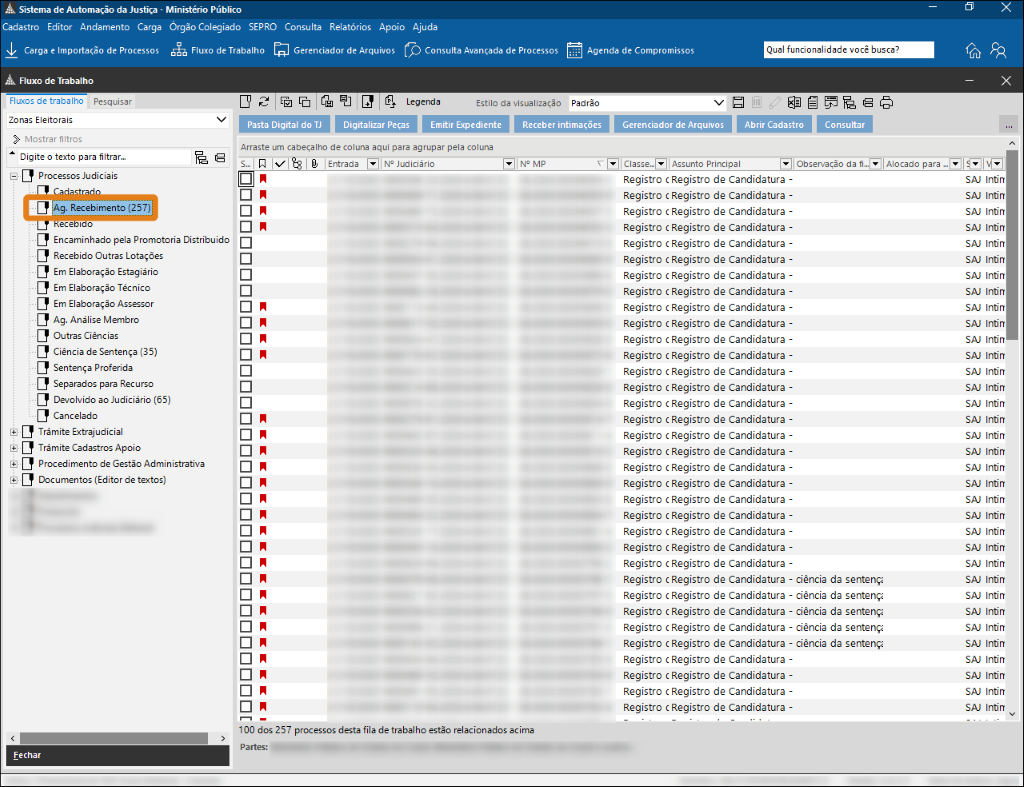Click the overflow button with three dots

coord(1008,125)
